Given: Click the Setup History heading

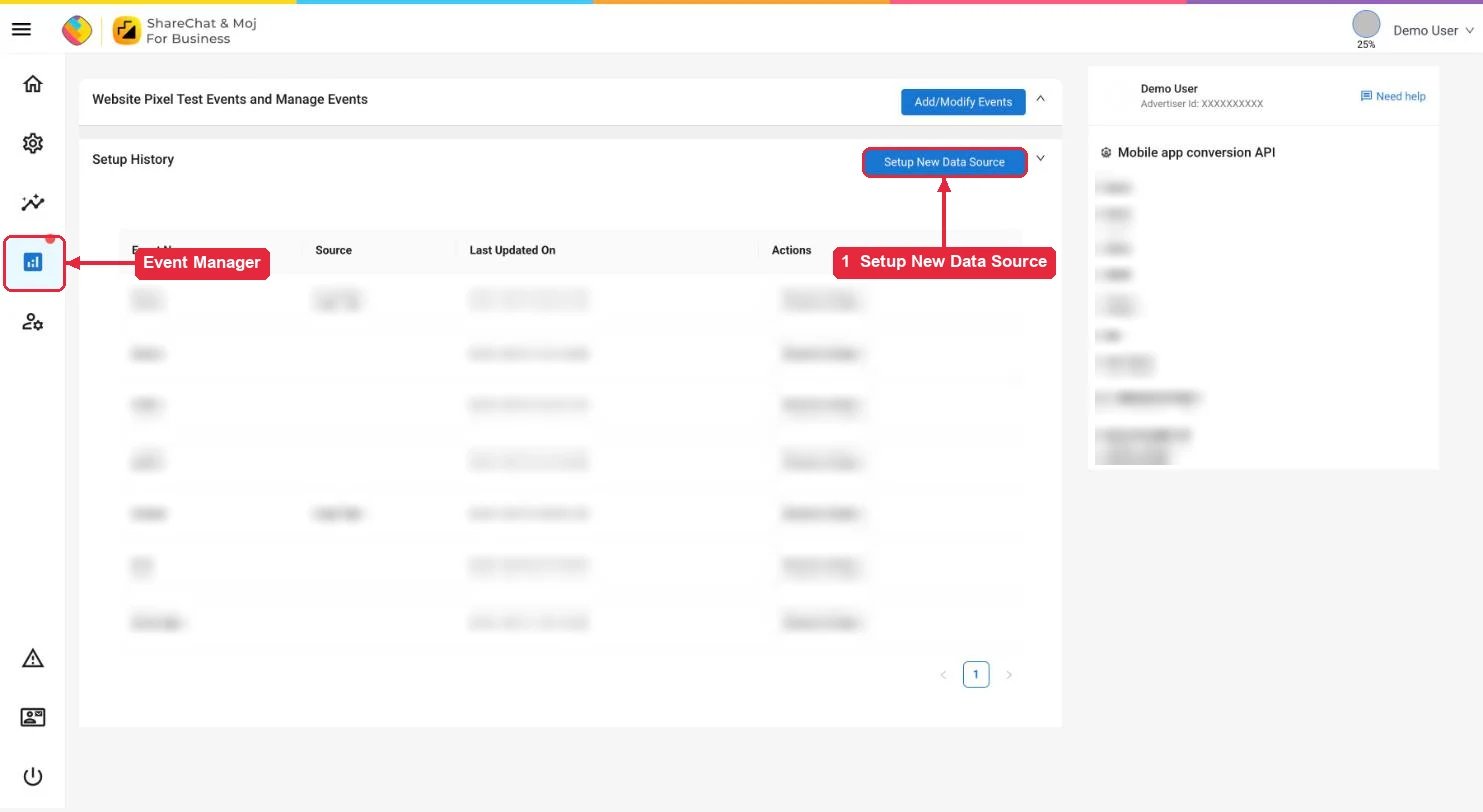Looking at the screenshot, I should coord(133,159).
